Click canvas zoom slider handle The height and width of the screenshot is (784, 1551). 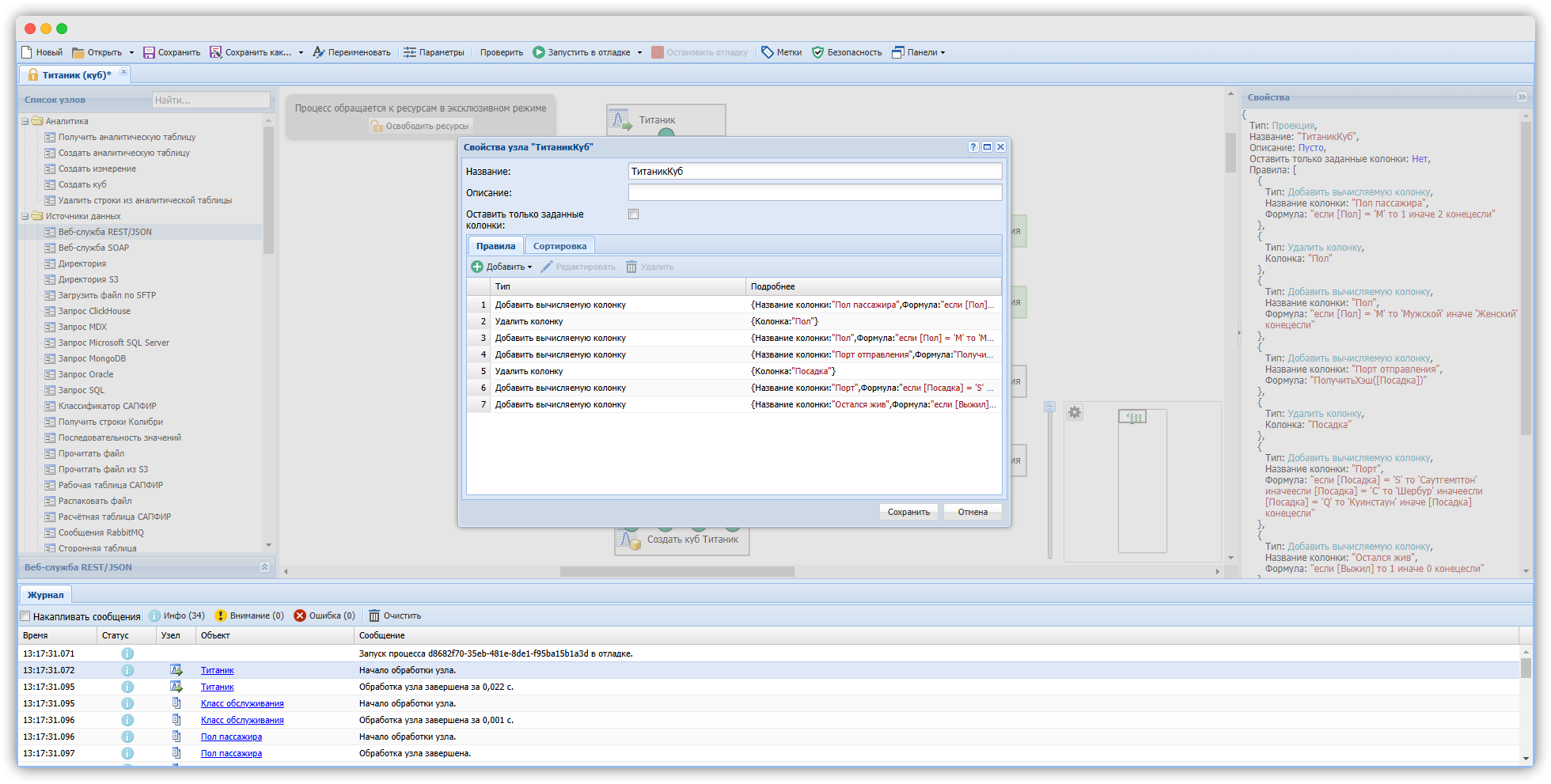(1049, 407)
